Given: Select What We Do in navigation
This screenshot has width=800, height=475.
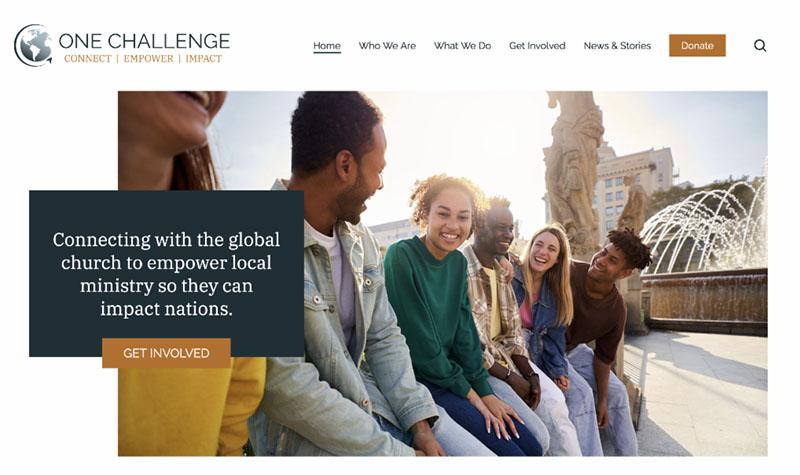Looking at the screenshot, I should point(462,45).
